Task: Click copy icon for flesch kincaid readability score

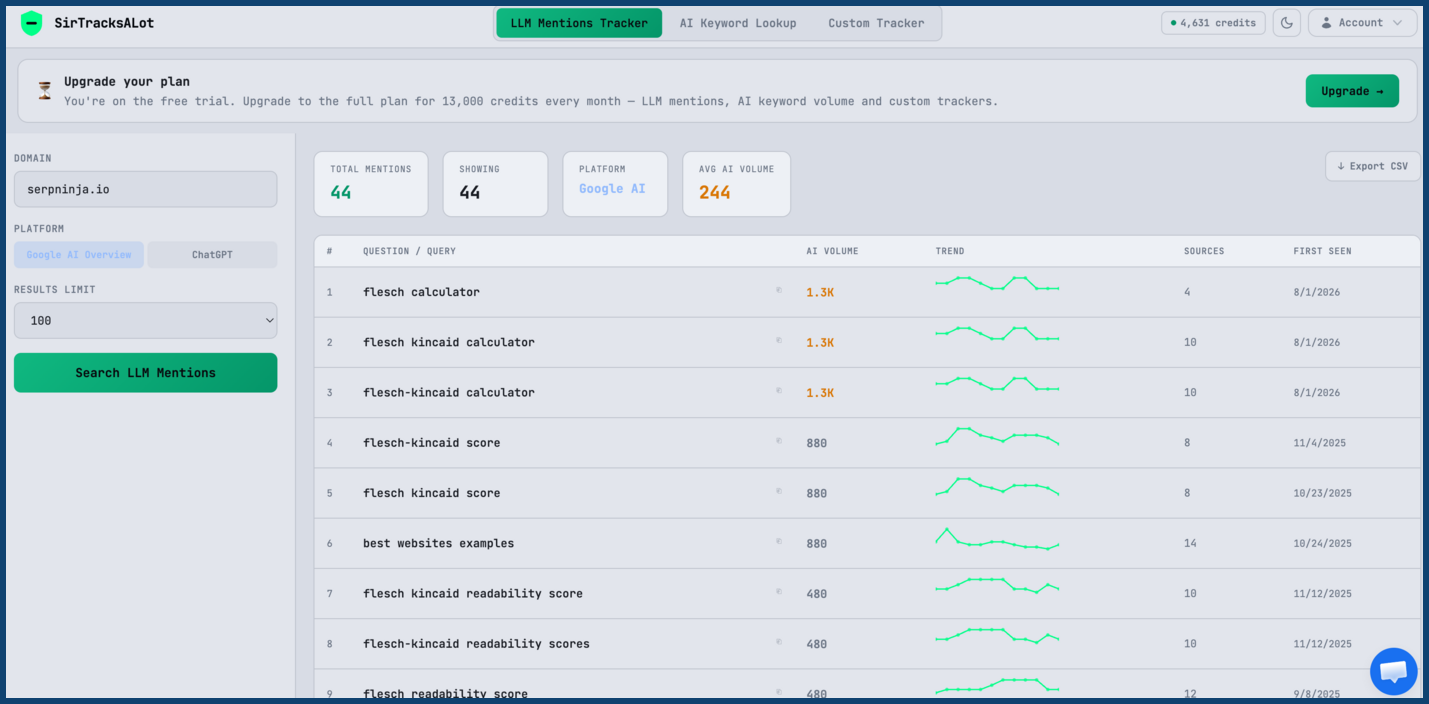Action: pyautogui.click(x=779, y=592)
